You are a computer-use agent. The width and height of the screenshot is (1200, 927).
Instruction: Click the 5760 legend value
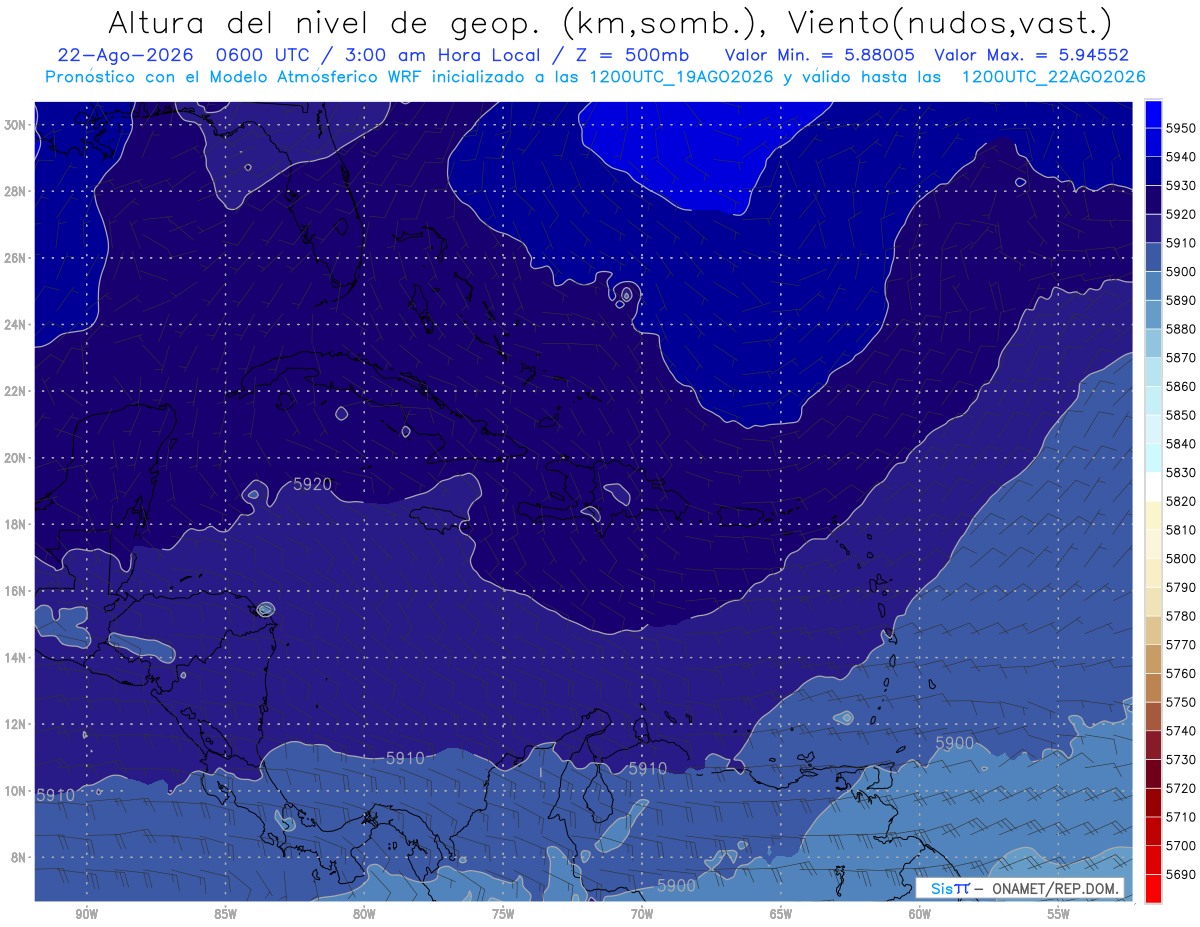coord(1181,673)
